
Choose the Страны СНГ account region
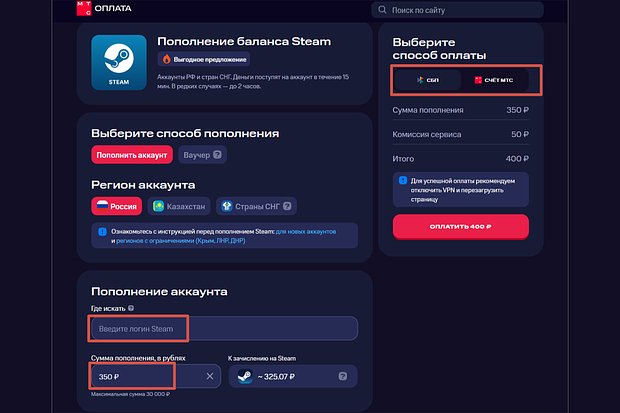tap(256, 206)
